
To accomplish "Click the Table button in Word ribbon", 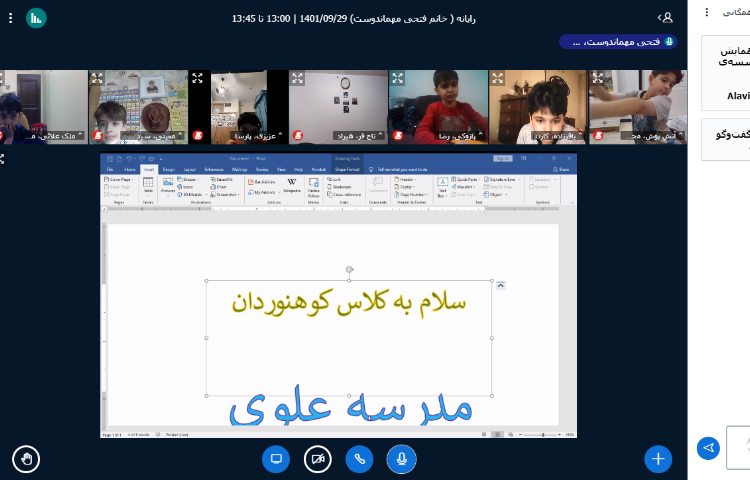I will click(148, 185).
